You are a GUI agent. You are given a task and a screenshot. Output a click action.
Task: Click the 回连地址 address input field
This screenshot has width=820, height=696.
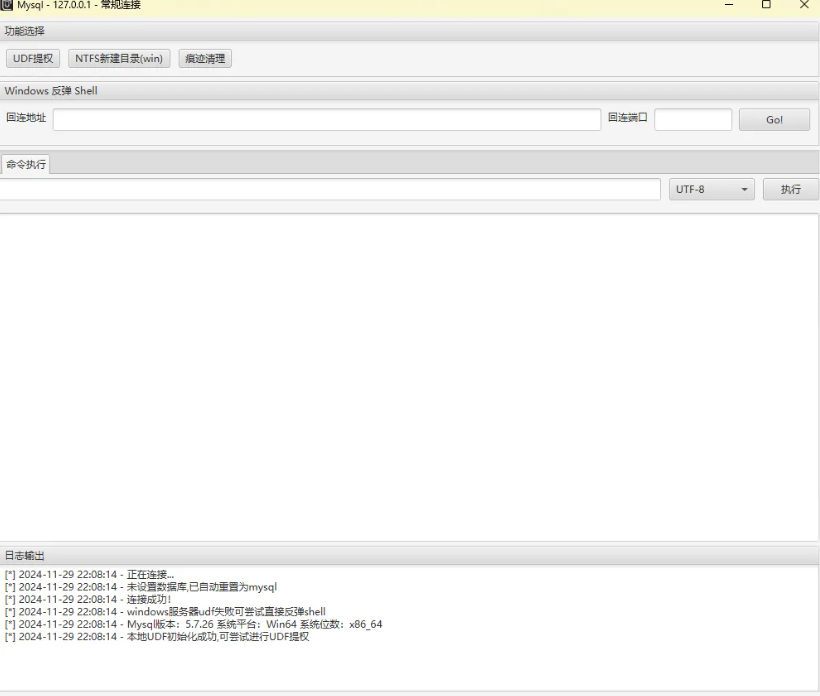(x=330, y=120)
